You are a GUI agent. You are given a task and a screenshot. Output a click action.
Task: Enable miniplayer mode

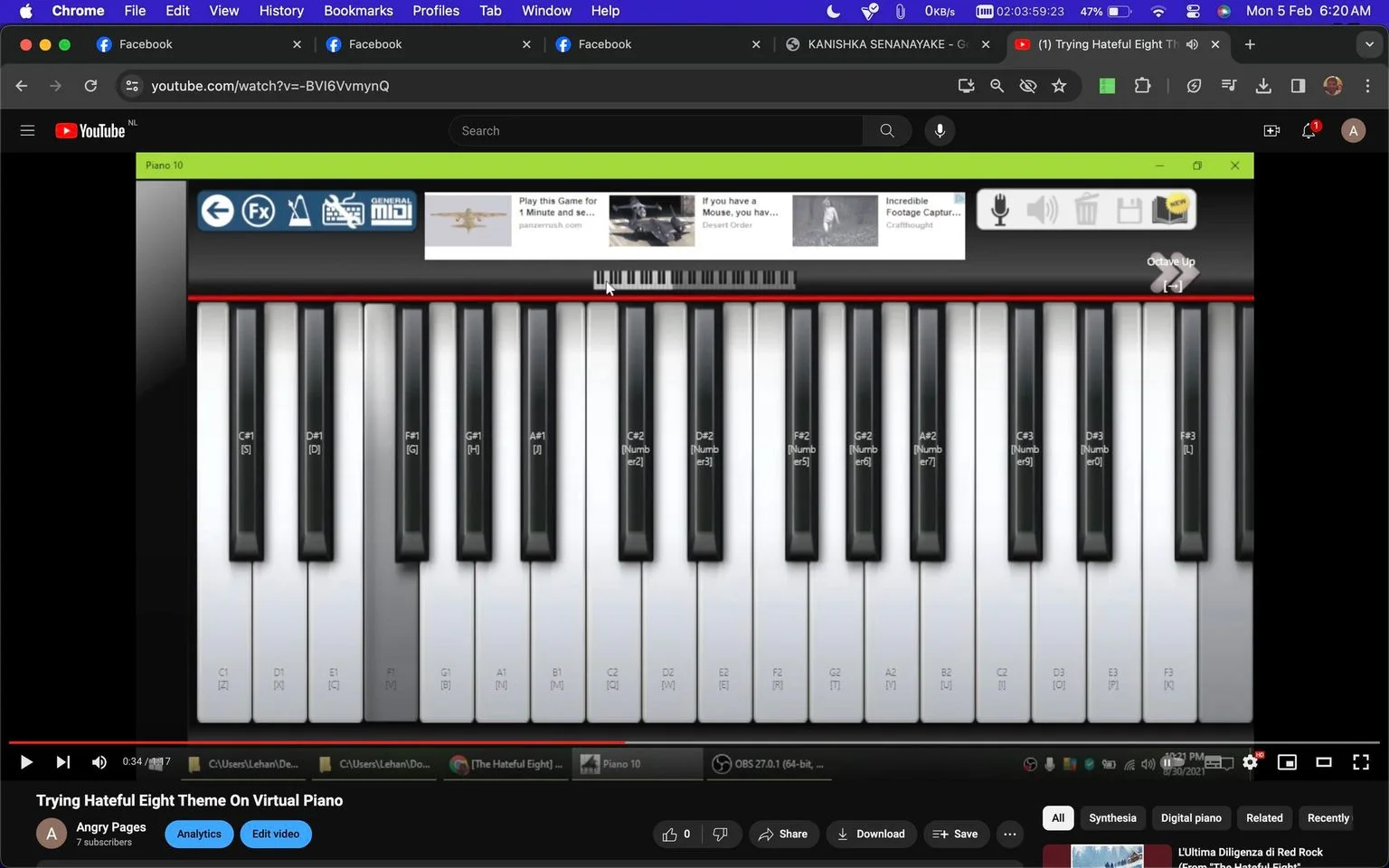[1287, 762]
